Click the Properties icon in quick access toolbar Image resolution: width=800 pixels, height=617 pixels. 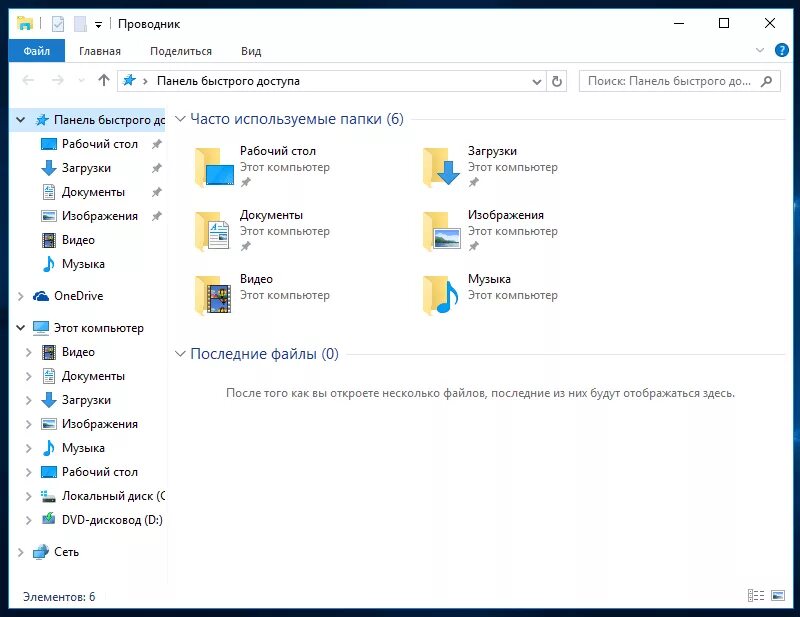click(58, 23)
